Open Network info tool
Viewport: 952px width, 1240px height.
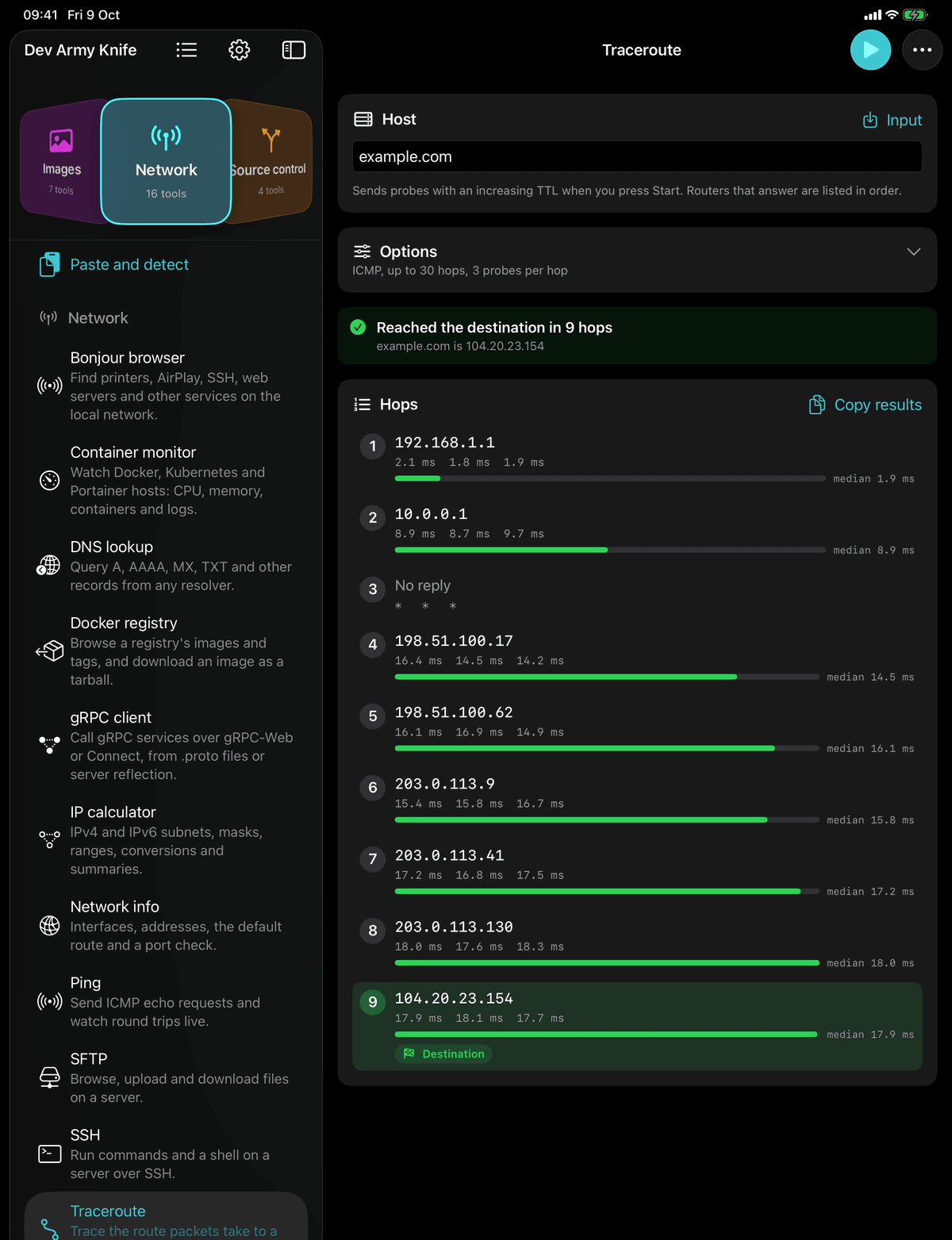pos(166,925)
